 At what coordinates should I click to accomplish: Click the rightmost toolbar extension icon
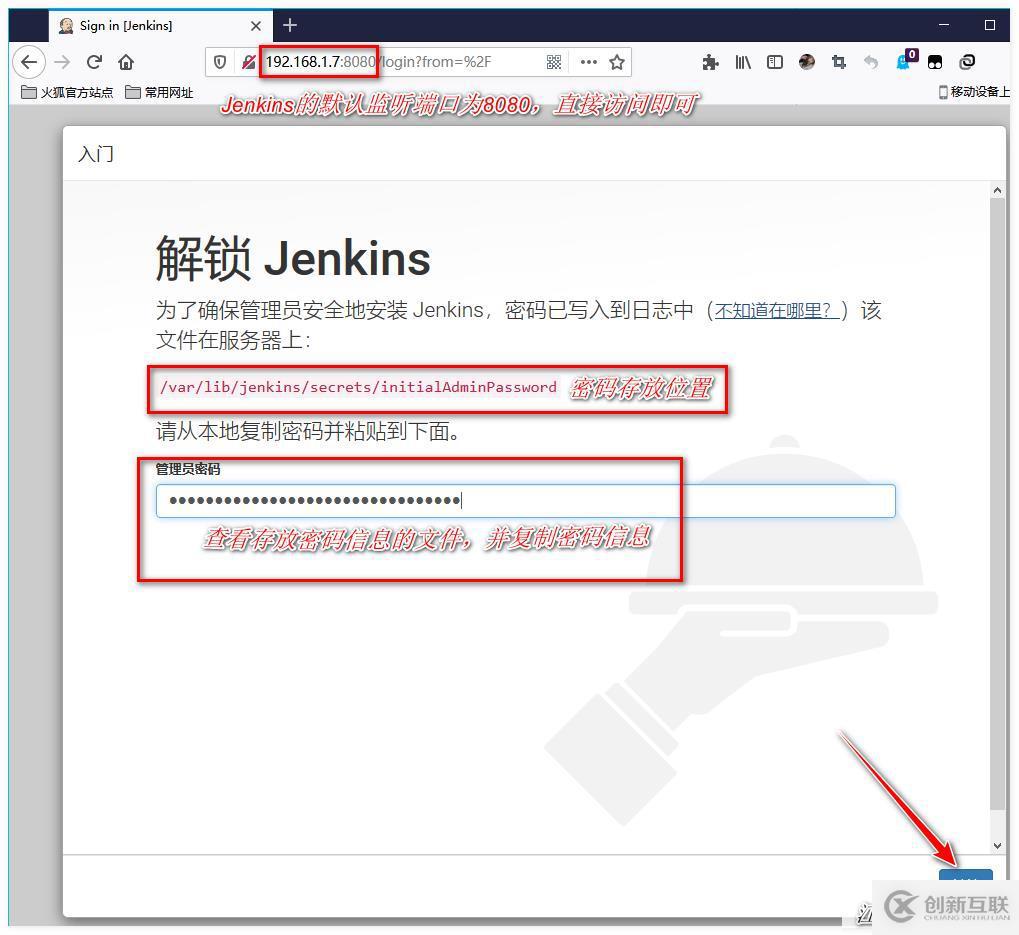967,62
